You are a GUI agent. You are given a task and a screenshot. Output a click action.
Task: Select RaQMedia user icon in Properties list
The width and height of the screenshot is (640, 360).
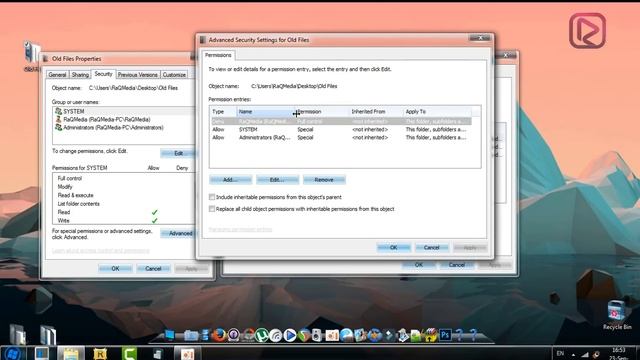tap(58, 119)
